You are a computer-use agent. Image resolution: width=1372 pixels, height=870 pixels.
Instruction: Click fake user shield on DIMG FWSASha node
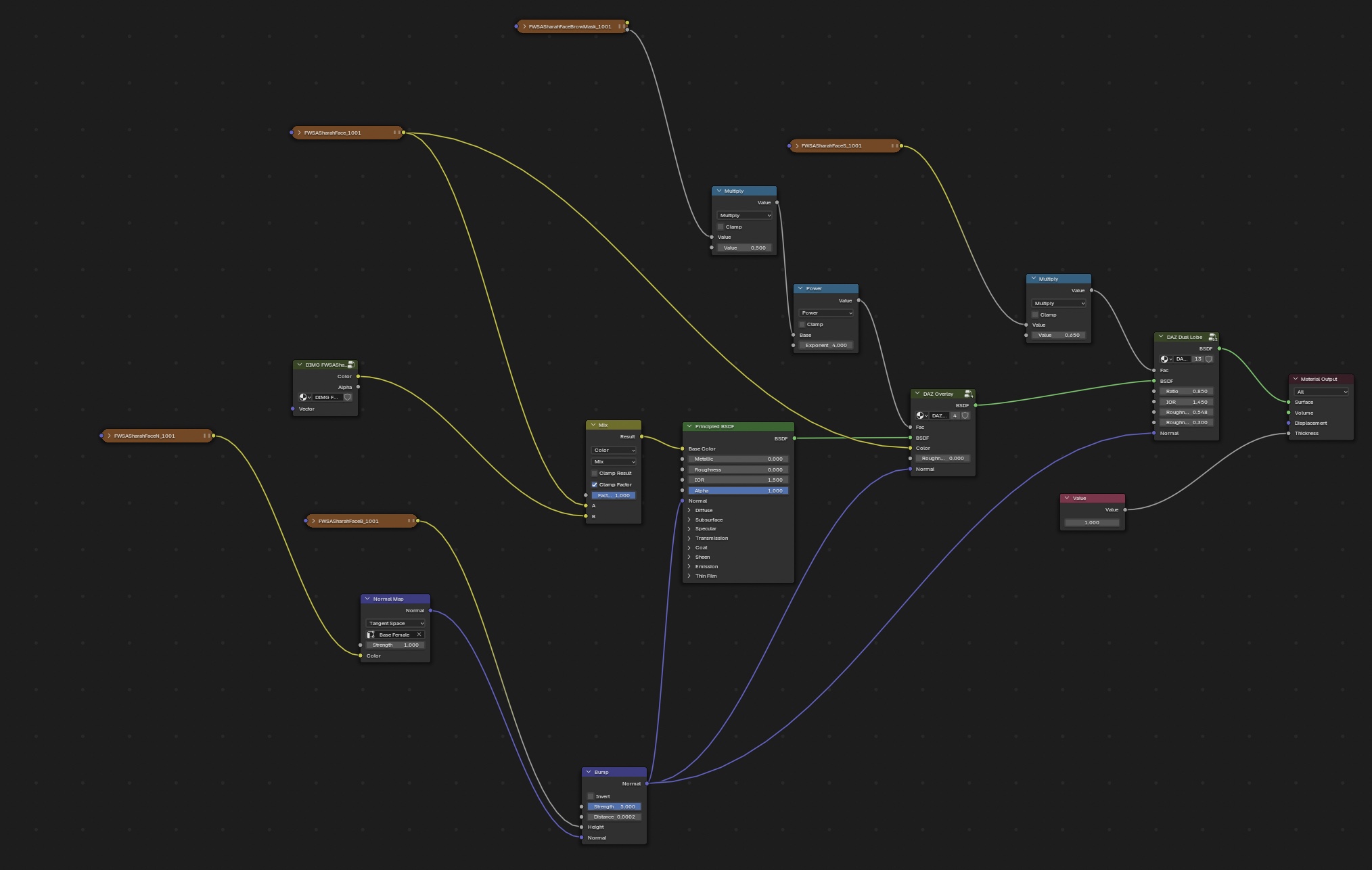tap(348, 397)
